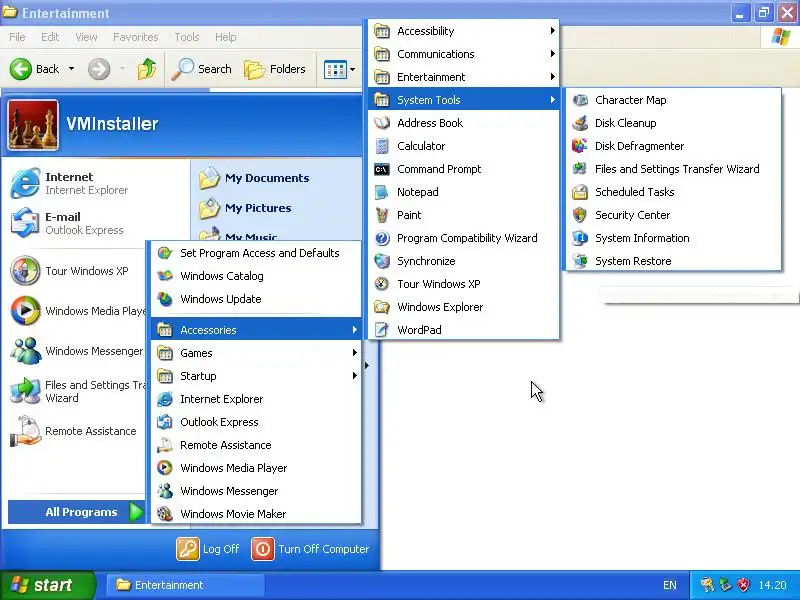800x600 pixels.
Task: Open Character Map from System Tools
Action: coord(672,100)
